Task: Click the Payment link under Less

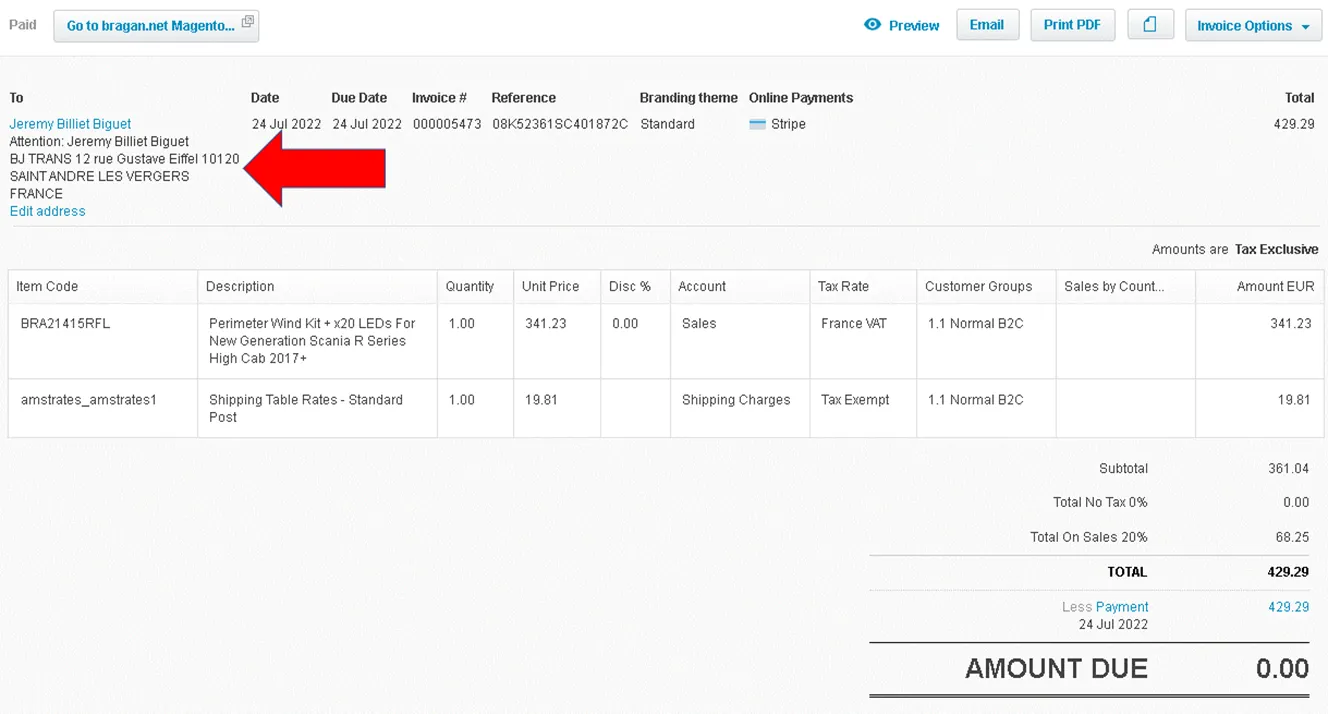Action: pyautogui.click(x=1122, y=607)
